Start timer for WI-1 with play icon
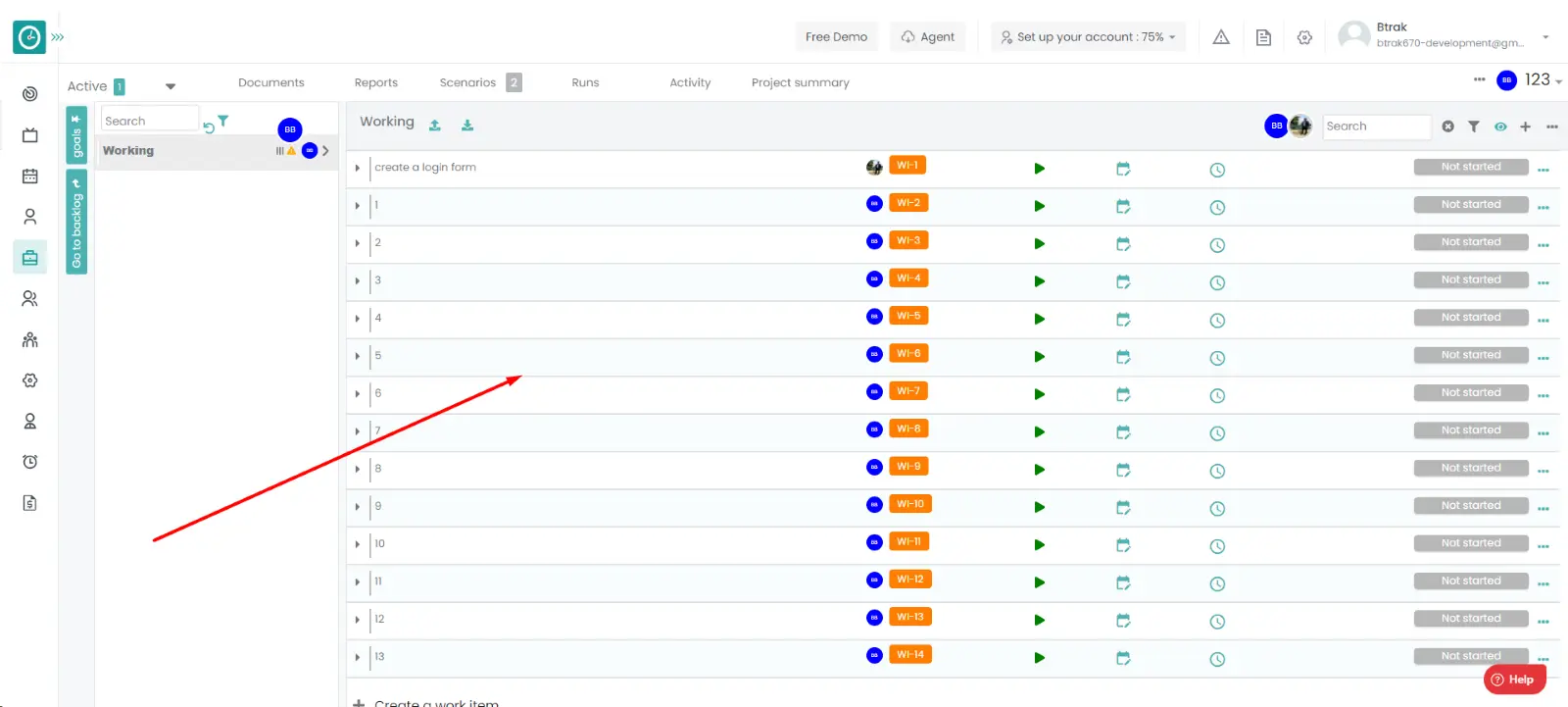The width and height of the screenshot is (1568, 707). 1039,169
